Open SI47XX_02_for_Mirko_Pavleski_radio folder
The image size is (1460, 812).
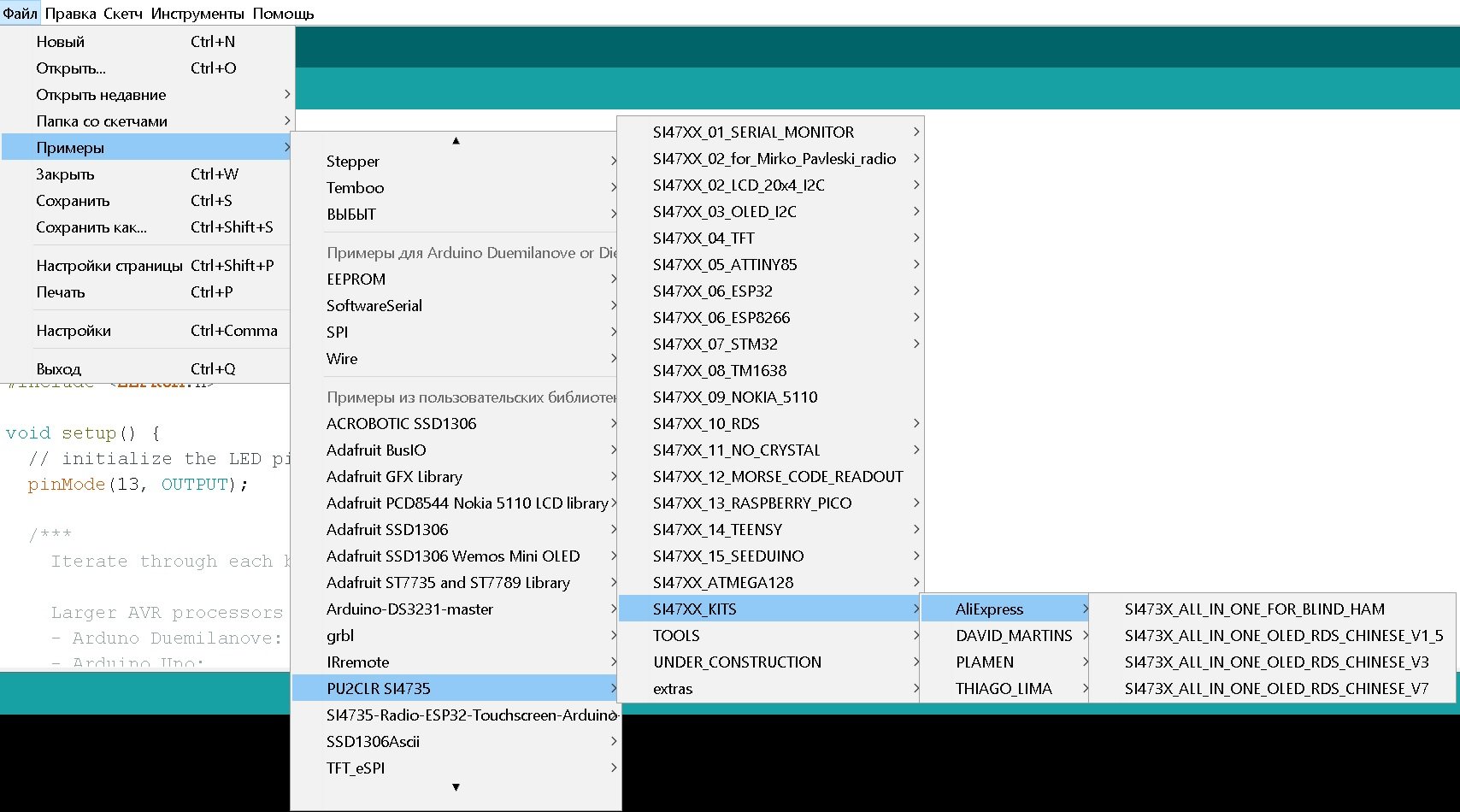770,159
